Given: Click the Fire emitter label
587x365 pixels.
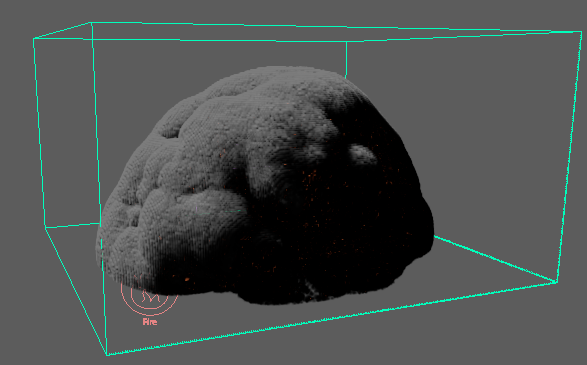Looking at the screenshot, I should tap(150, 322).
